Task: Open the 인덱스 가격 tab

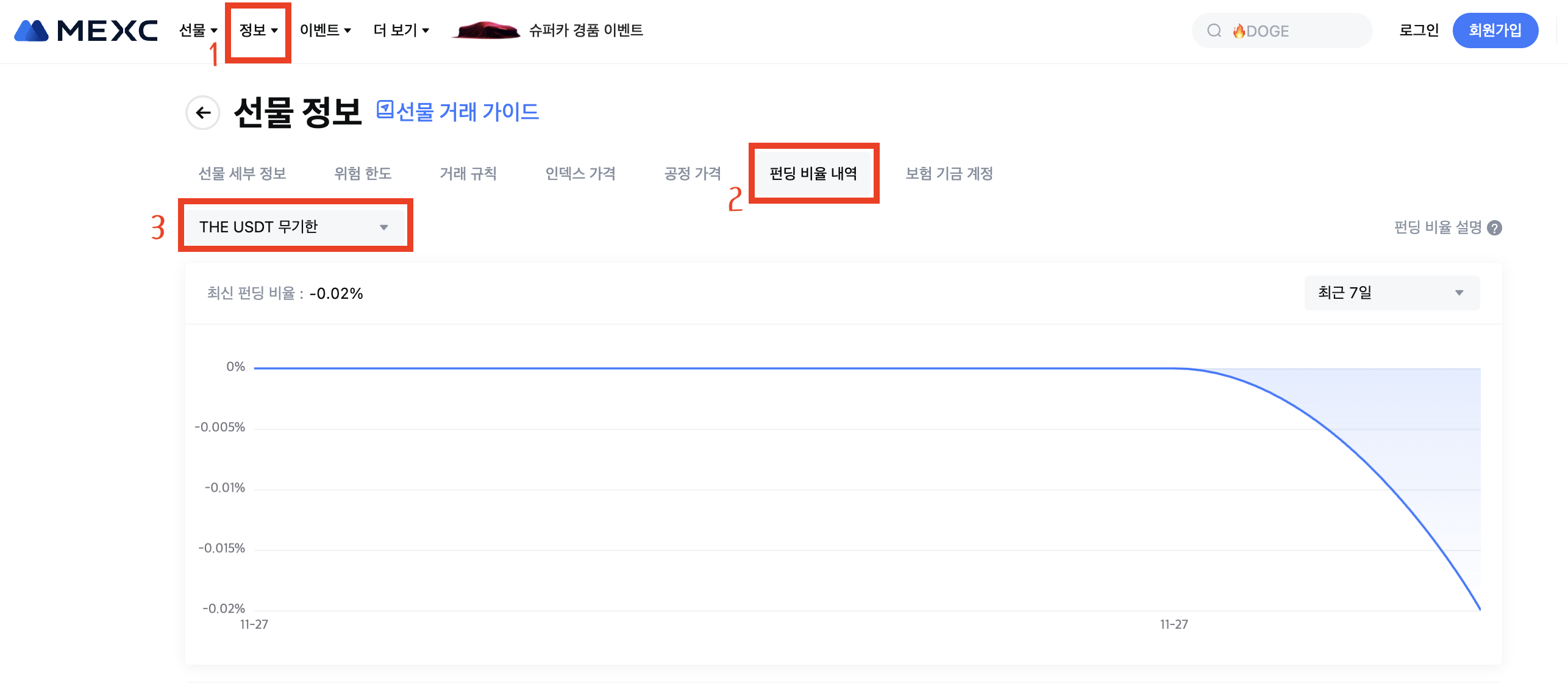Action: coord(580,174)
